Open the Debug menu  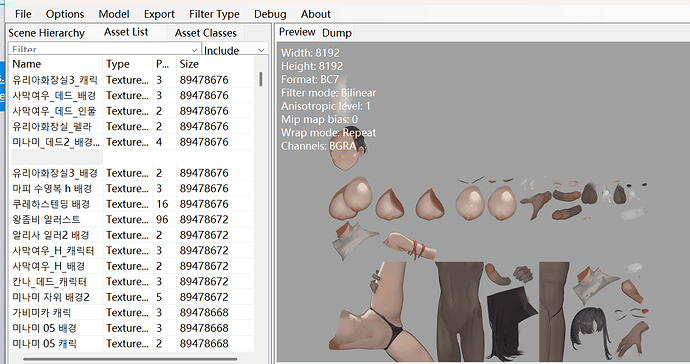(x=270, y=14)
